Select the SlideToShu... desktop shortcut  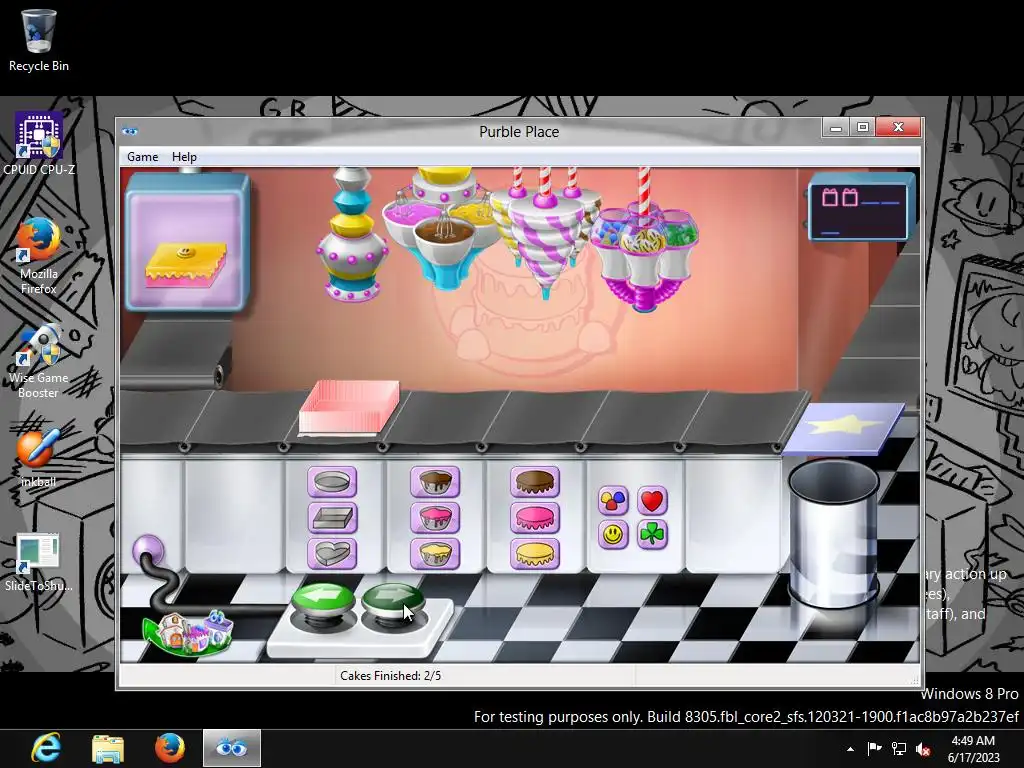pyautogui.click(x=39, y=562)
